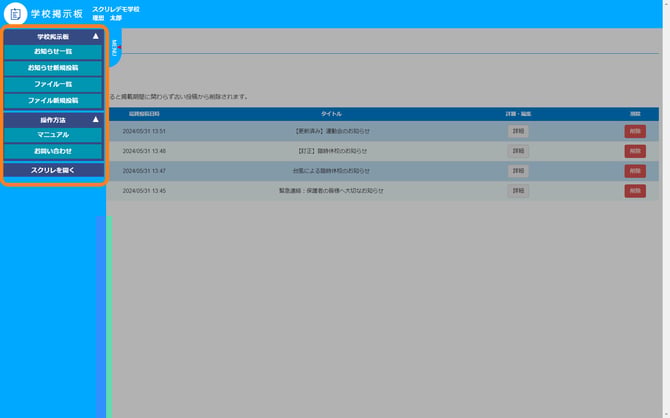Open 詳細 for the 13:51 運動会 post
This screenshot has width=670, height=418.
[518, 131]
